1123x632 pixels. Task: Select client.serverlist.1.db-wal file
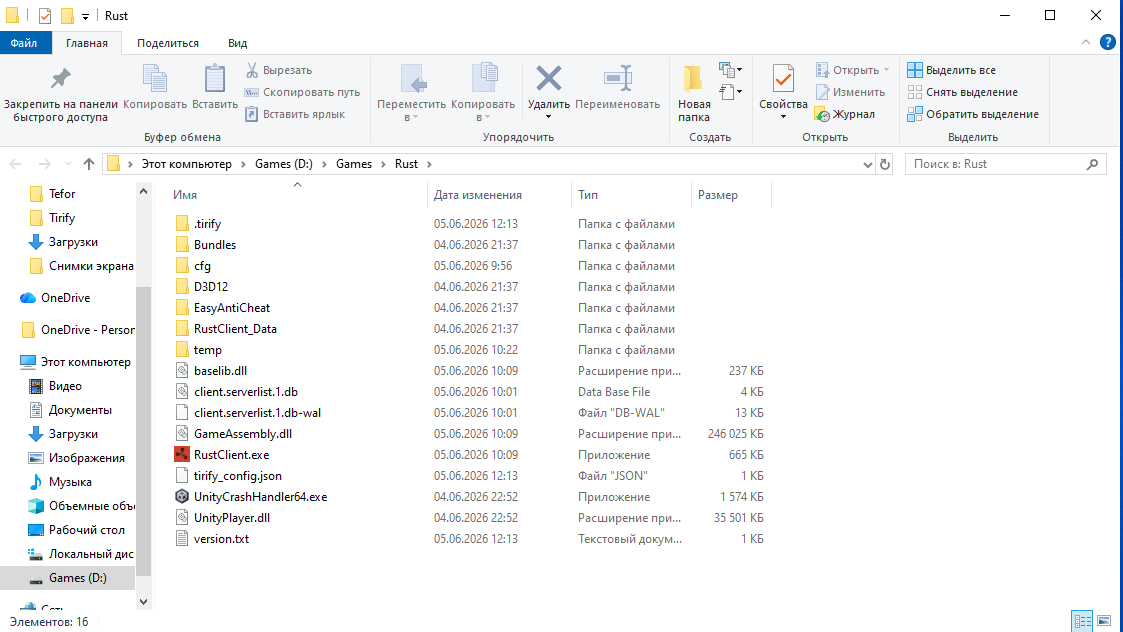(x=257, y=413)
